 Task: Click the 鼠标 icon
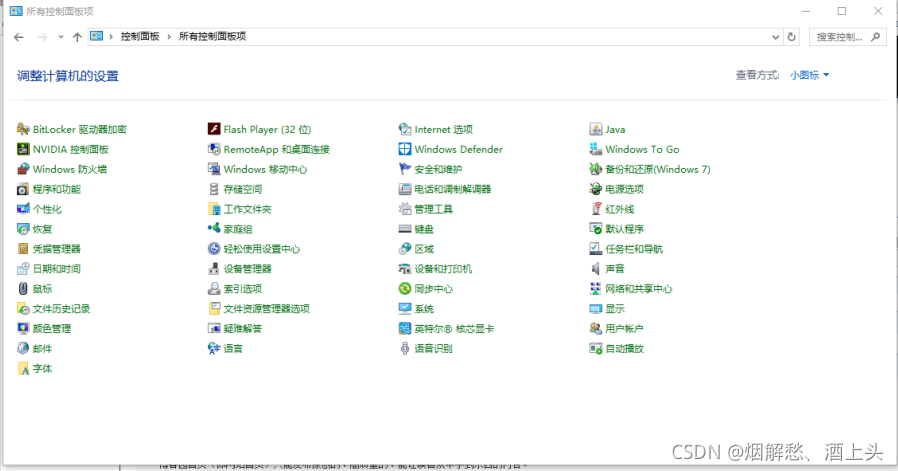pyautogui.click(x=23, y=289)
